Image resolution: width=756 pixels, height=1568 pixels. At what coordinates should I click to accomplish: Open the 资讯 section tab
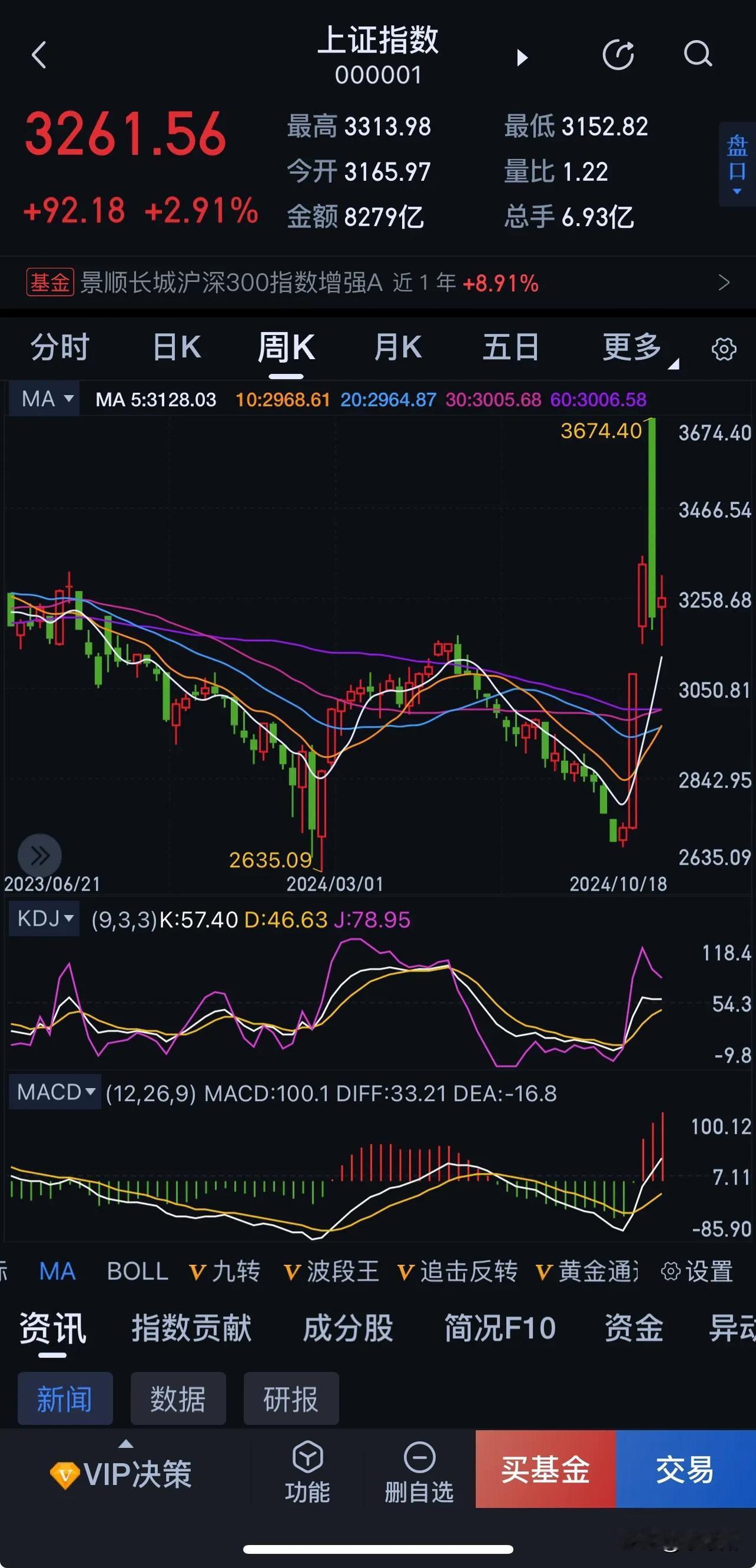pos(53,1328)
